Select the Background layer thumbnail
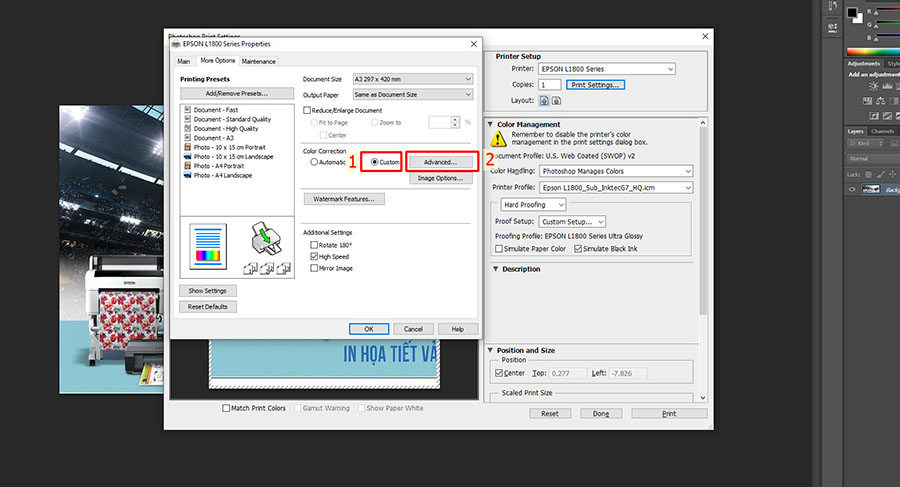900x487 pixels. pos(871,190)
